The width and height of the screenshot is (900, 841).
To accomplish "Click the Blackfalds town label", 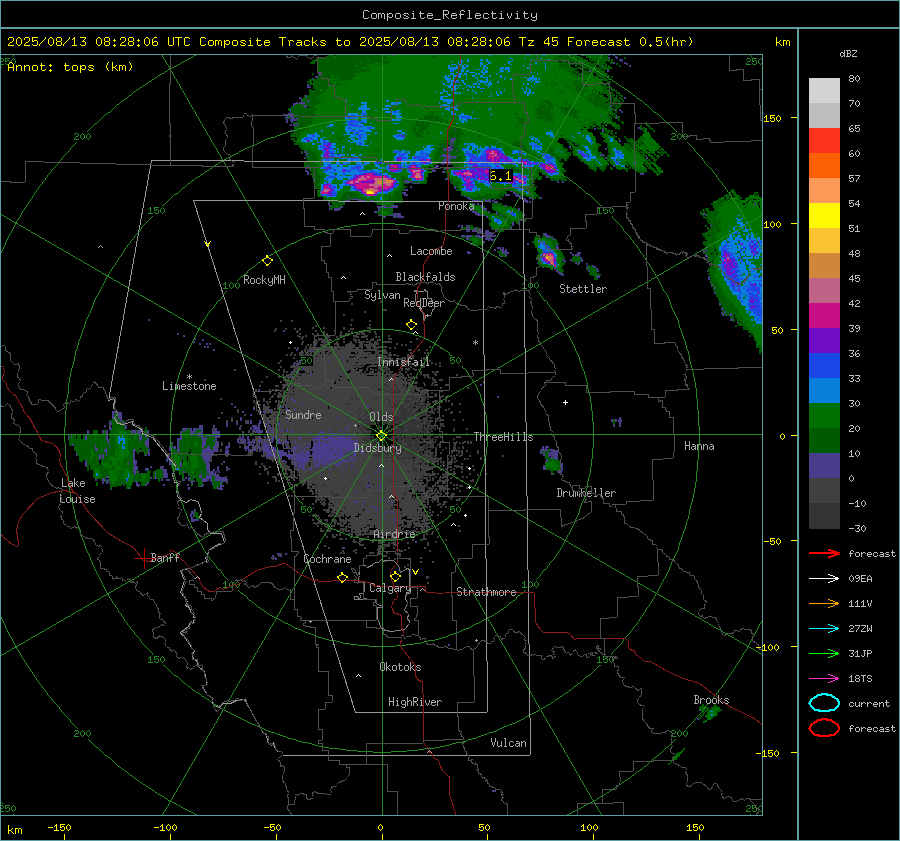I will (x=425, y=277).
